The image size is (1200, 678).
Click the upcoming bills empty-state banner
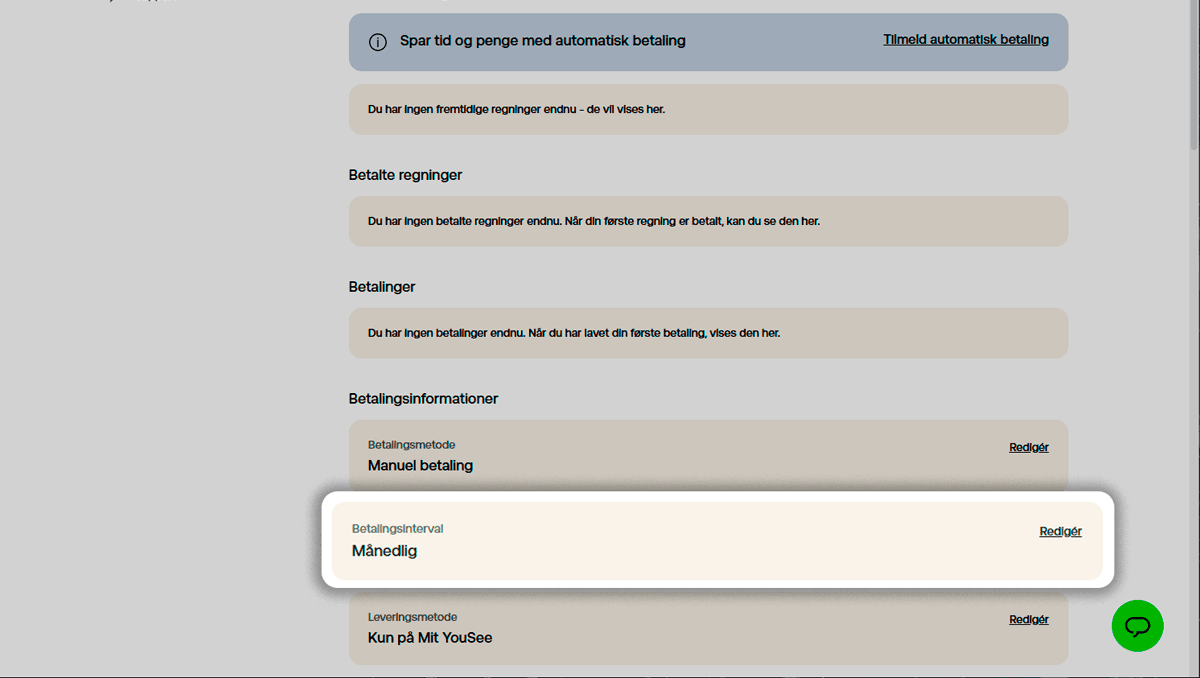(x=708, y=109)
